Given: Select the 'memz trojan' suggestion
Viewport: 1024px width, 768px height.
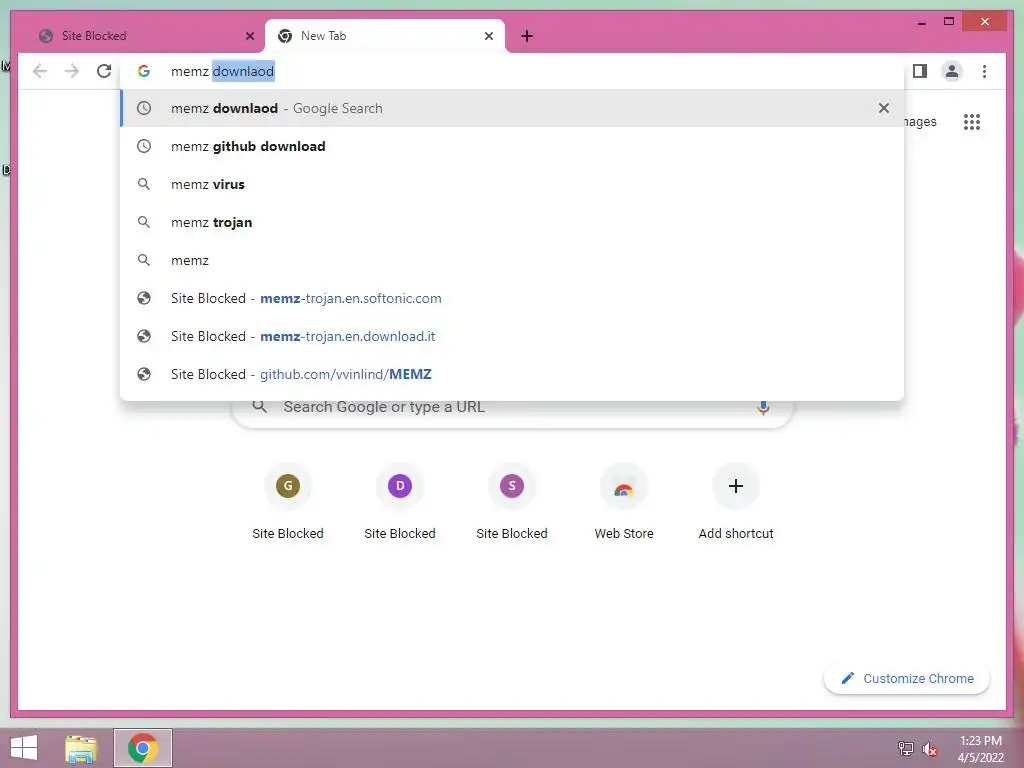Looking at the screenshot, I should (x=512, y=222).
